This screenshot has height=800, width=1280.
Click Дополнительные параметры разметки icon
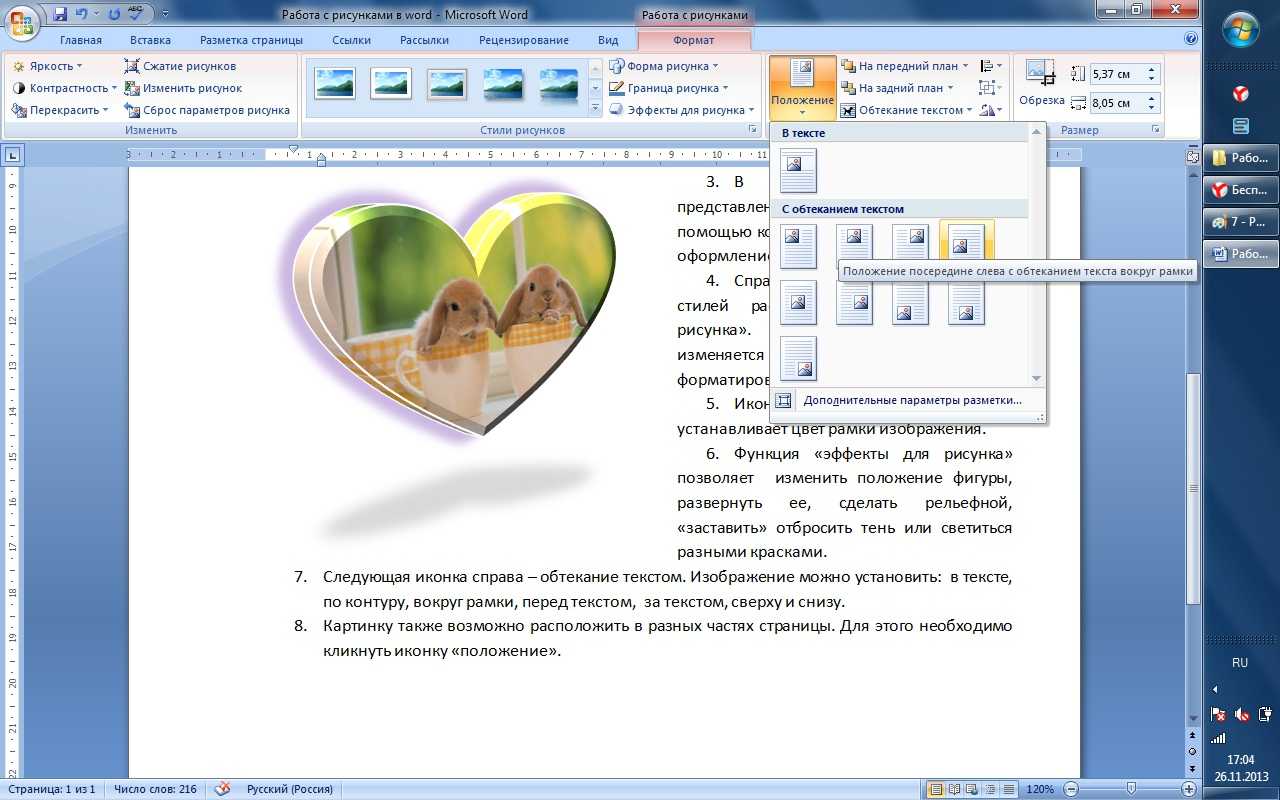pyautogui.click(x=783, y=400)
